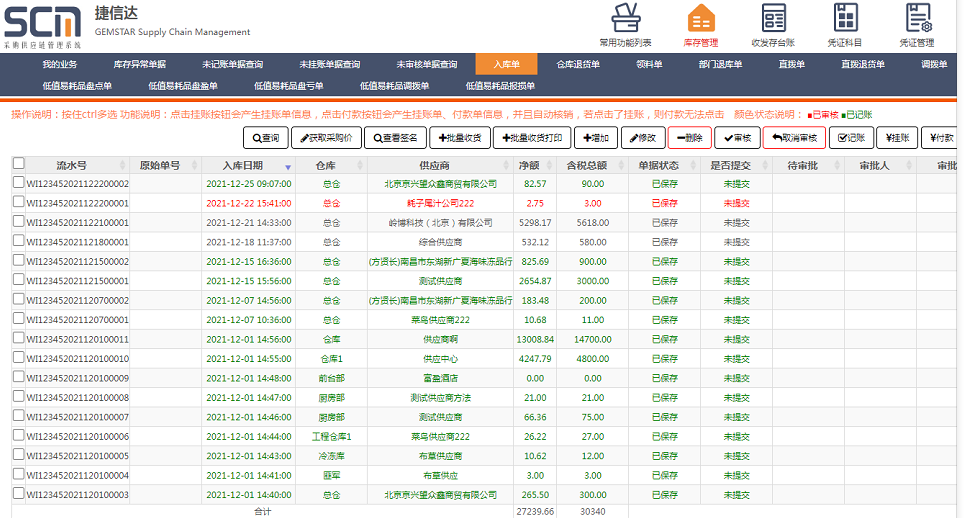
Task: Switch to 仓库退货单 tab
Action: (578, 64)
